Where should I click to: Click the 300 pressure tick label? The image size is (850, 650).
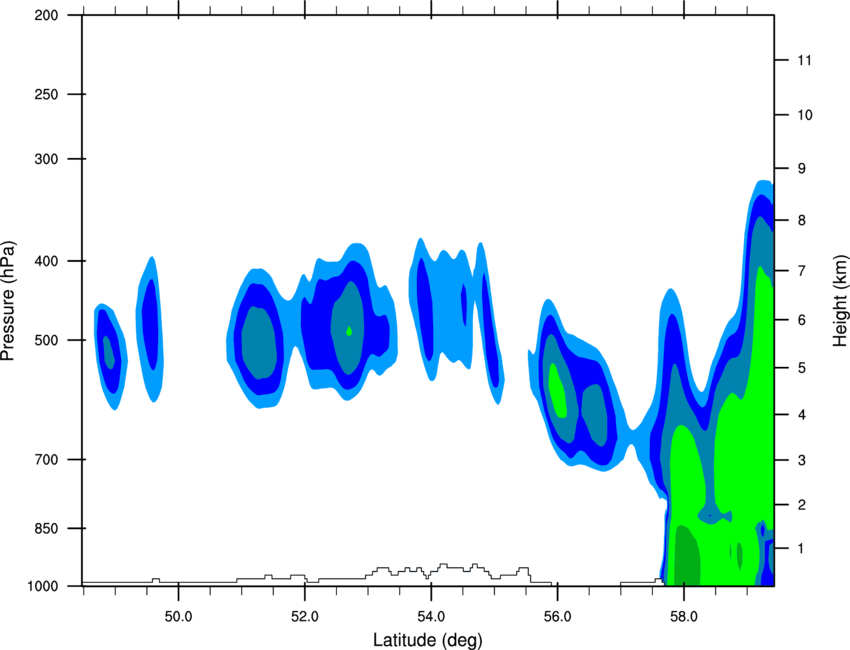pyautogui.click(x=46, y=159)
